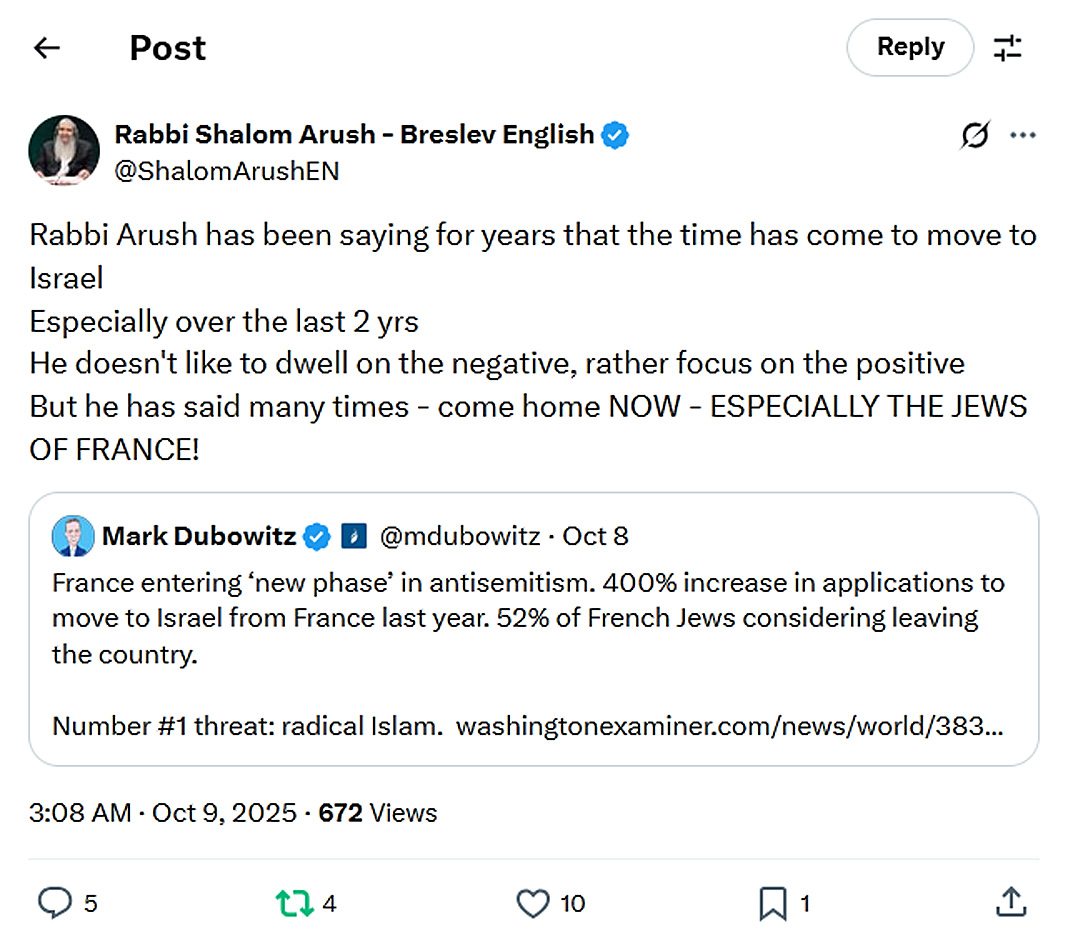
Task: Click the blue verified badge on author
Action: point(616,135)
